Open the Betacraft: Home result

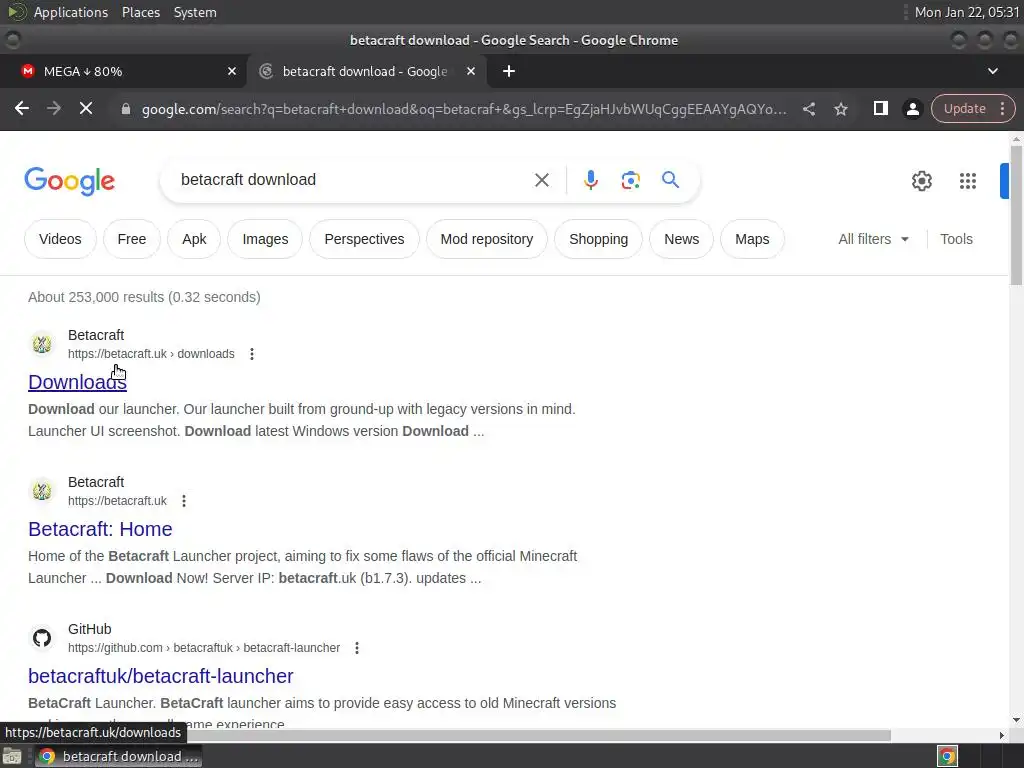(100, 529)
